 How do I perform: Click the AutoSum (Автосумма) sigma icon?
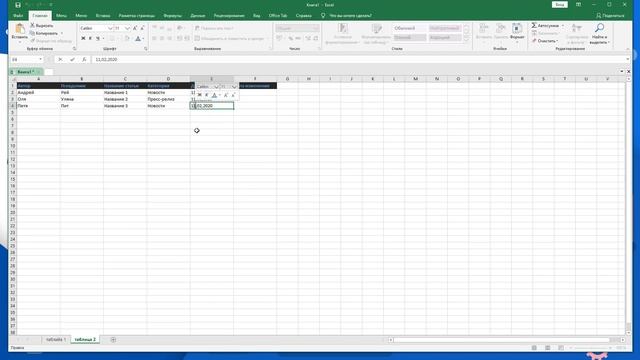534,25
